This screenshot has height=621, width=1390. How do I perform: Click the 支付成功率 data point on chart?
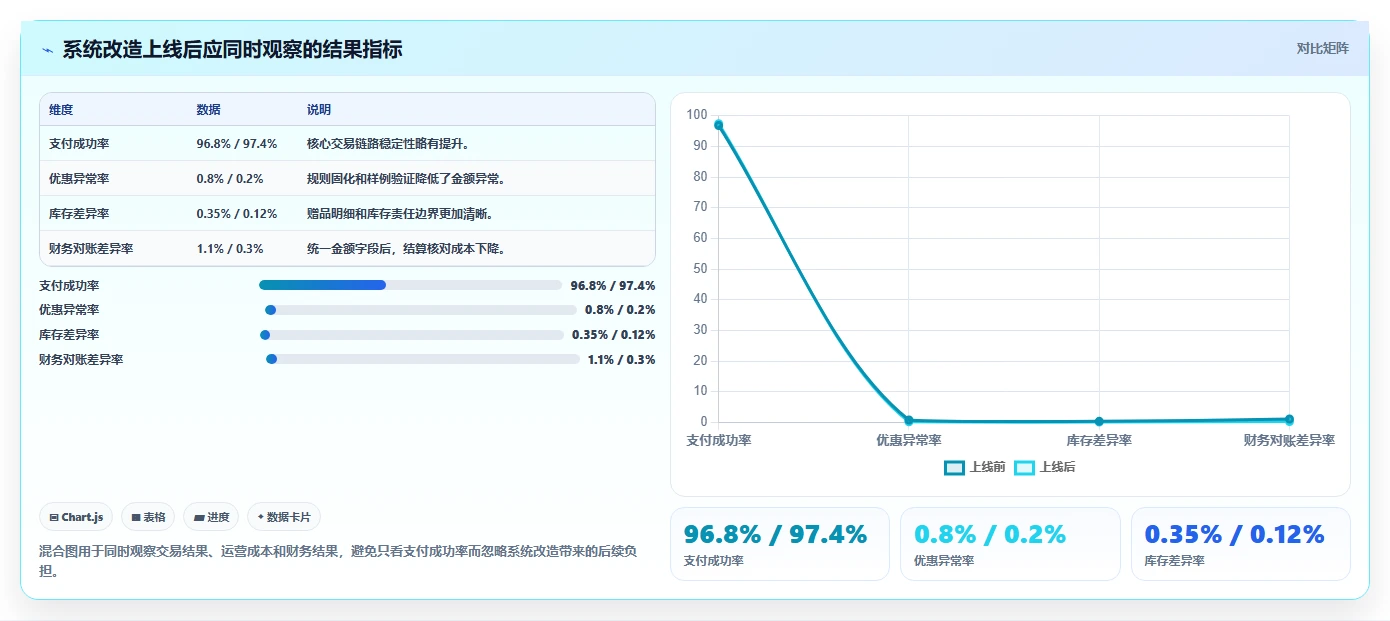point(718,125)
